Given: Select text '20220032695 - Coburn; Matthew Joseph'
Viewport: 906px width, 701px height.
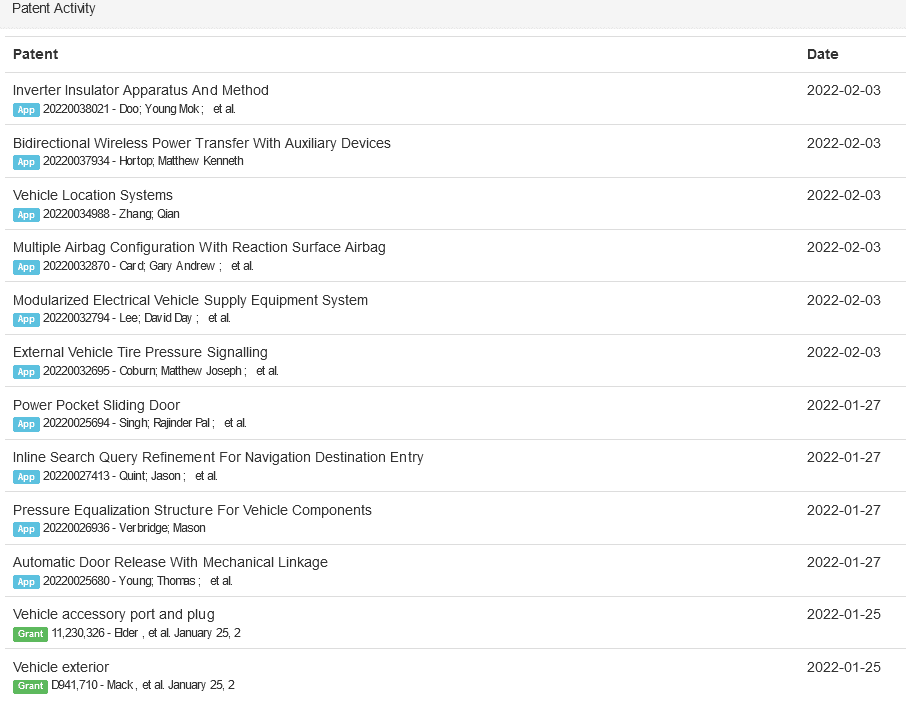Looking at the screenshot, I should pos(142,371).
